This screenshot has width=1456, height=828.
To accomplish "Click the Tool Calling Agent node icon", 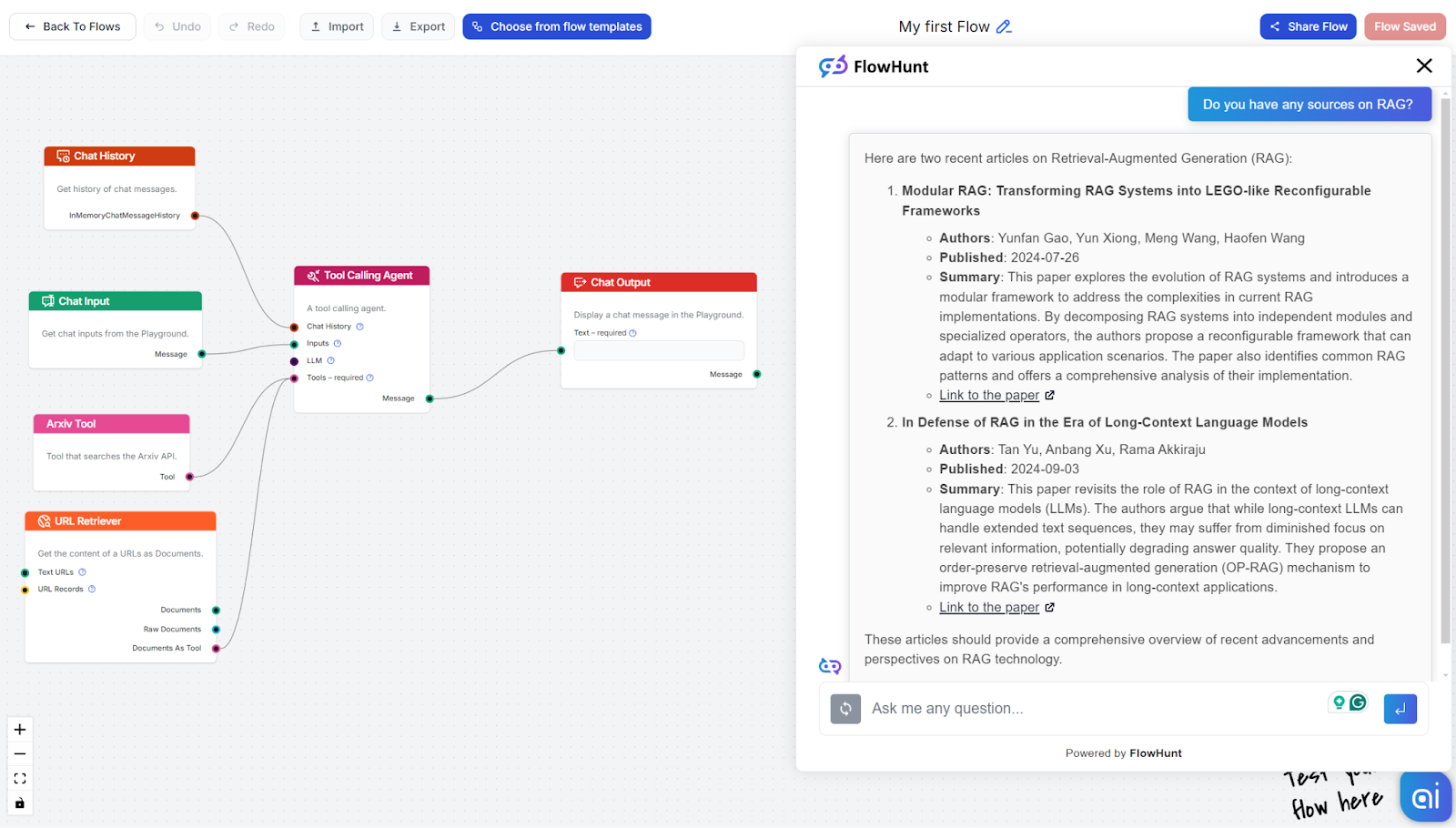I will click(x=313, y=276).
